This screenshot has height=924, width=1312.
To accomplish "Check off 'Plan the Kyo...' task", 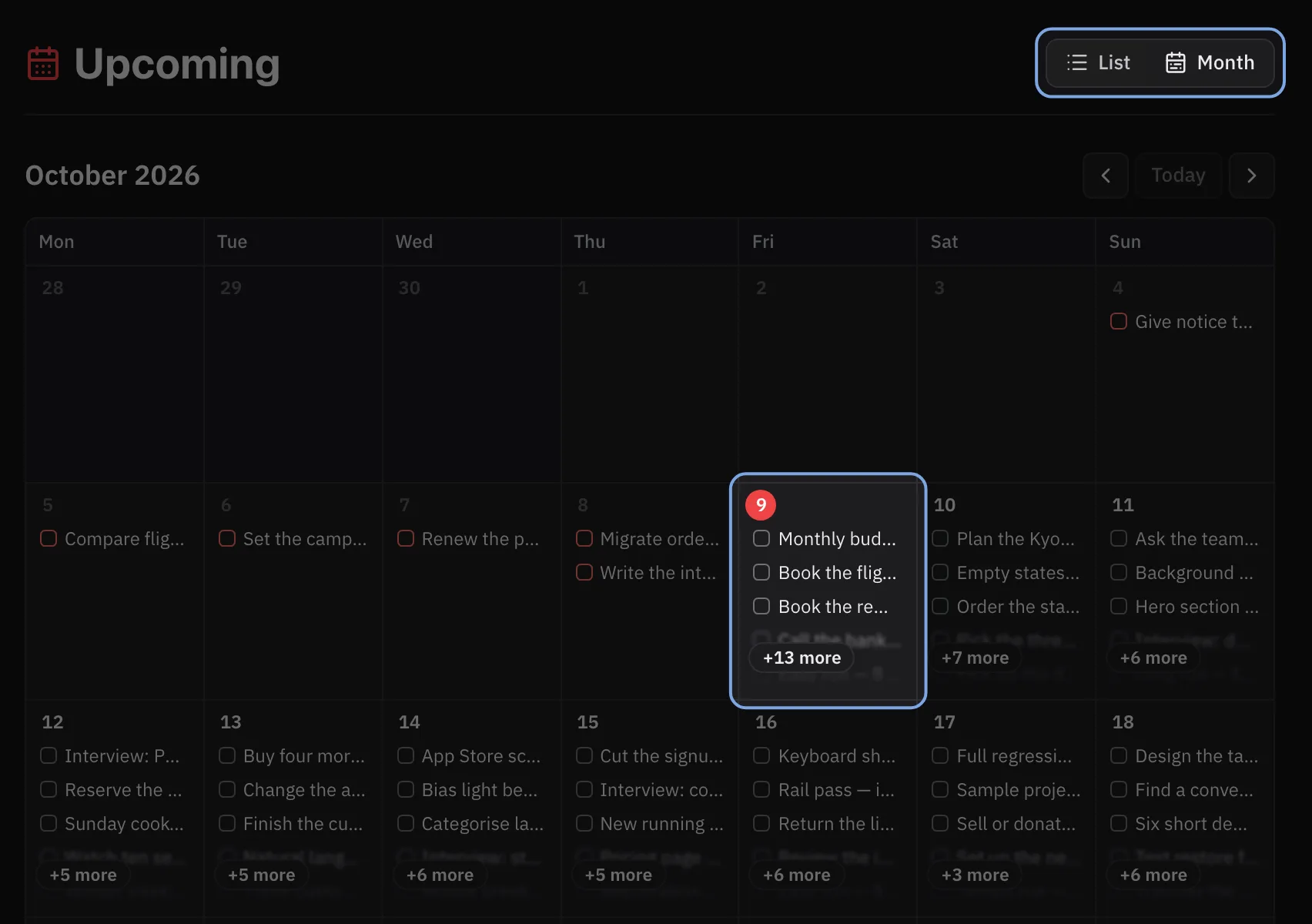I will pos(940,538).
